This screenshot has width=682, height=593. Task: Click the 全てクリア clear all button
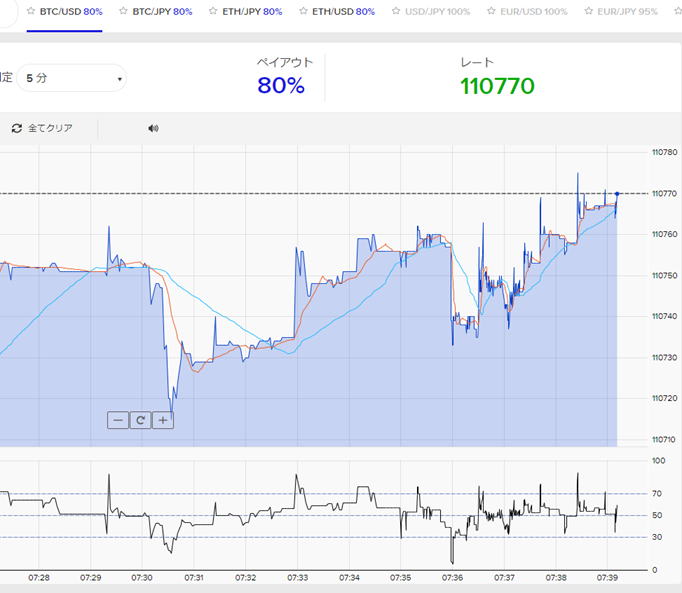42,128
